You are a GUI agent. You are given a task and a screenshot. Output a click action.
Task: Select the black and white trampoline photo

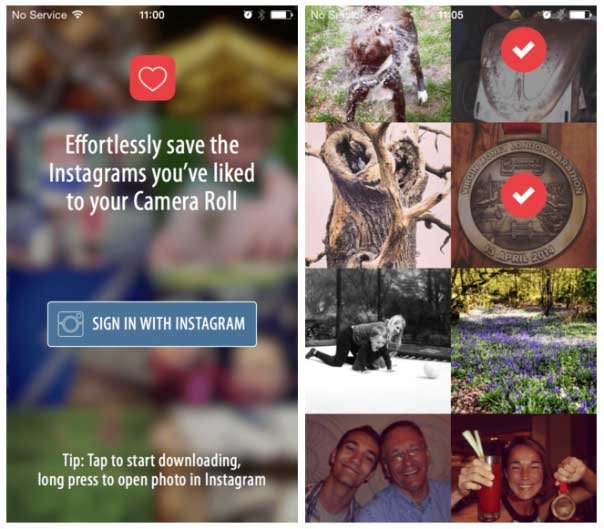click(378, 341)
